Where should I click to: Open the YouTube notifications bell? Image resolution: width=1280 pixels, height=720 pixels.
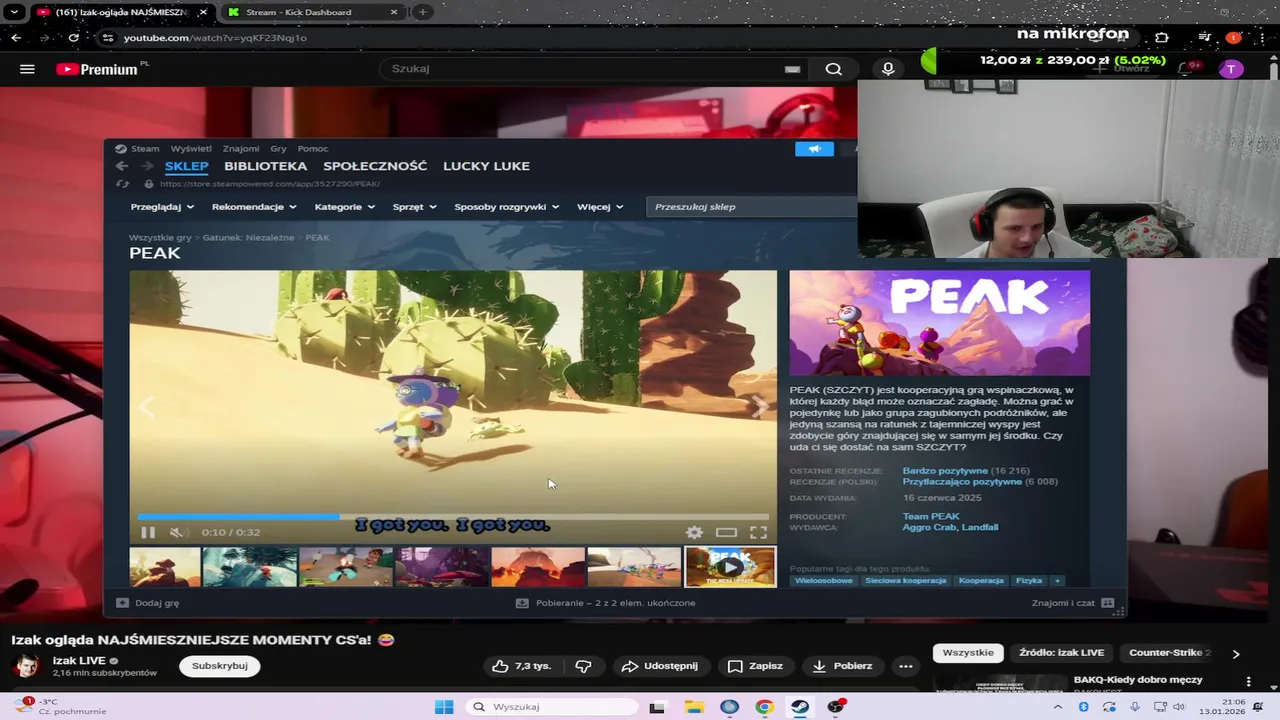tap(1186, 69)
